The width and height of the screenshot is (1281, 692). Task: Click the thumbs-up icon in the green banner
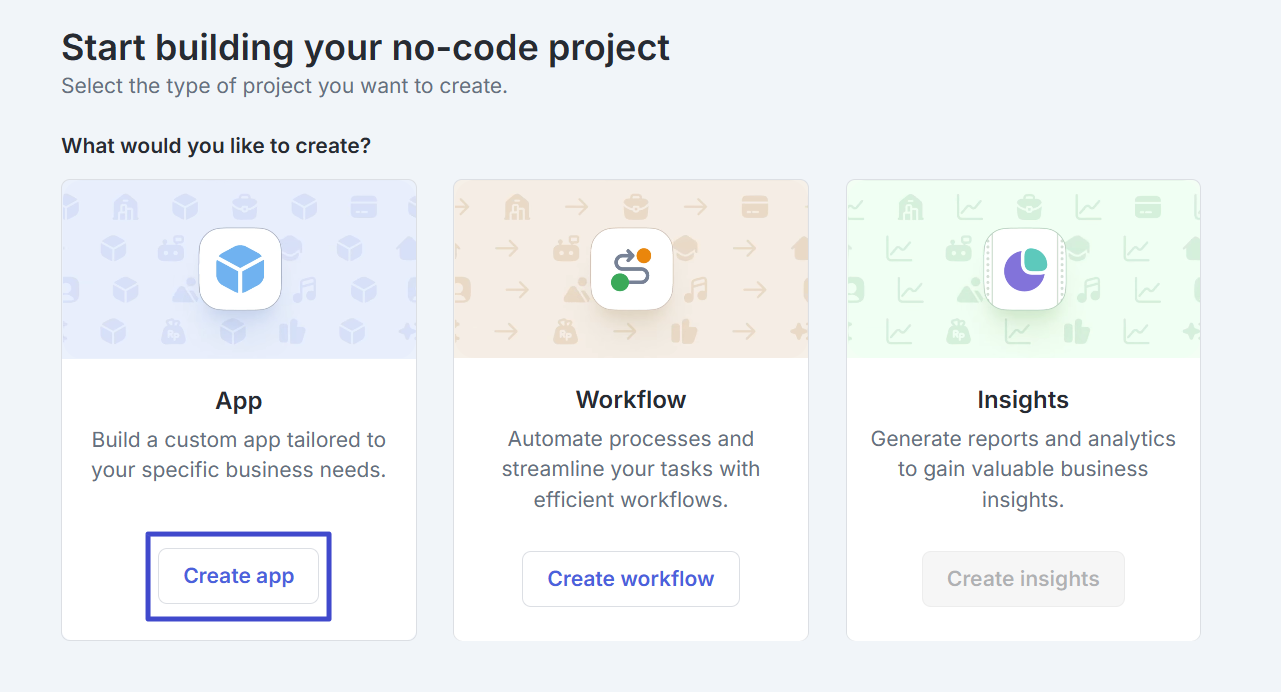1076,331
